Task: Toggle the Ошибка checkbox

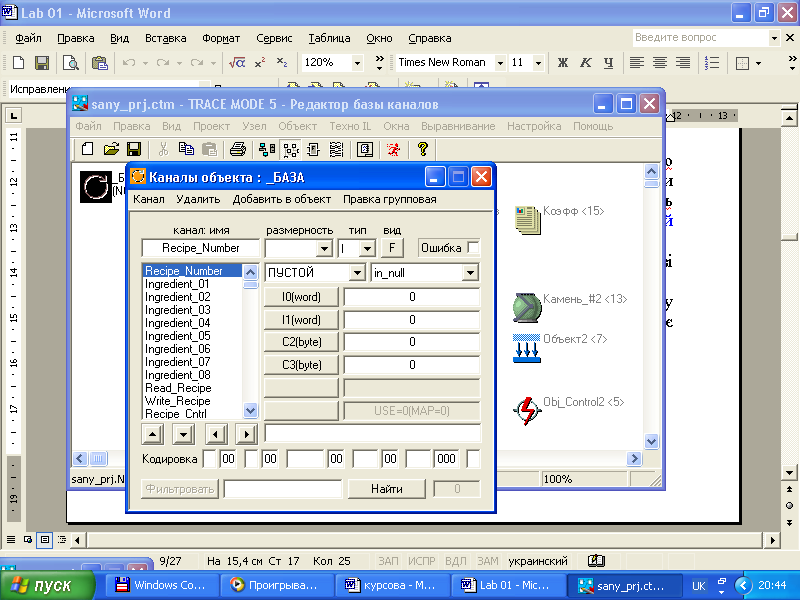Action: point(474,247)
